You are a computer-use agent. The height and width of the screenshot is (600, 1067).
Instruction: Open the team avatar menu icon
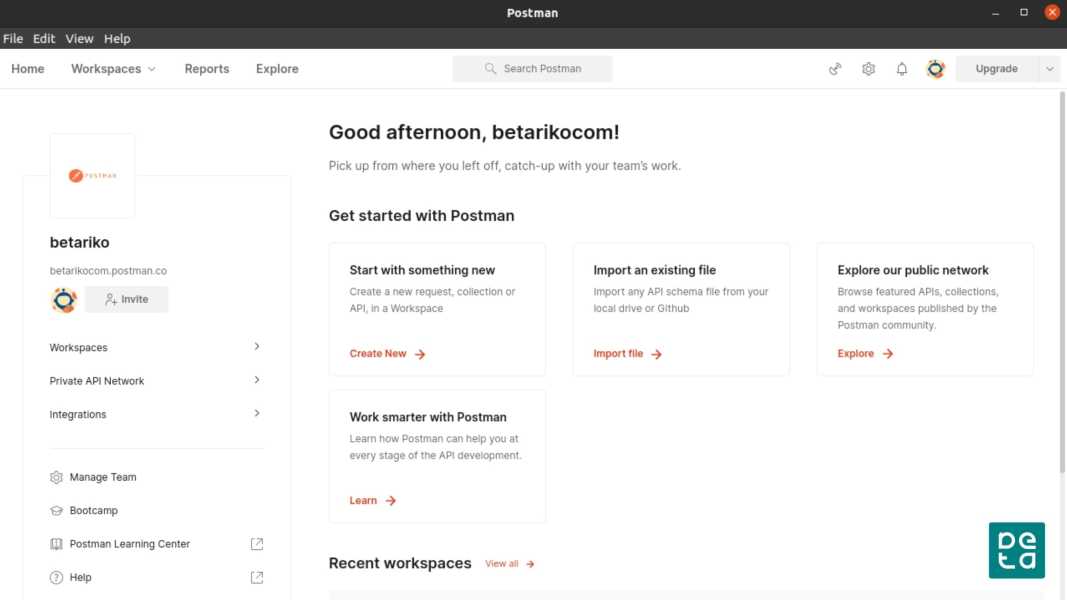click(x=935, y=68)
